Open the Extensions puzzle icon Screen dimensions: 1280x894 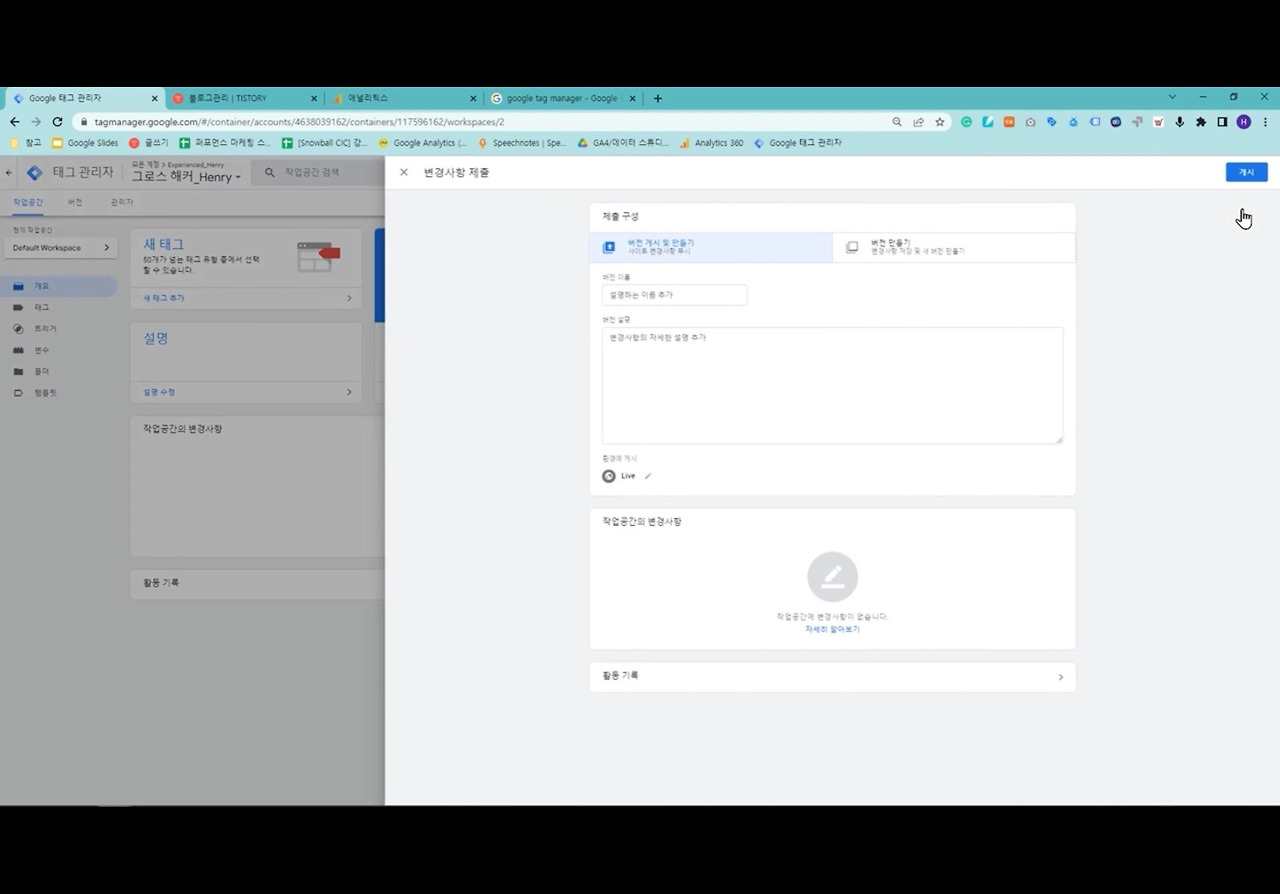point(1201,122)
